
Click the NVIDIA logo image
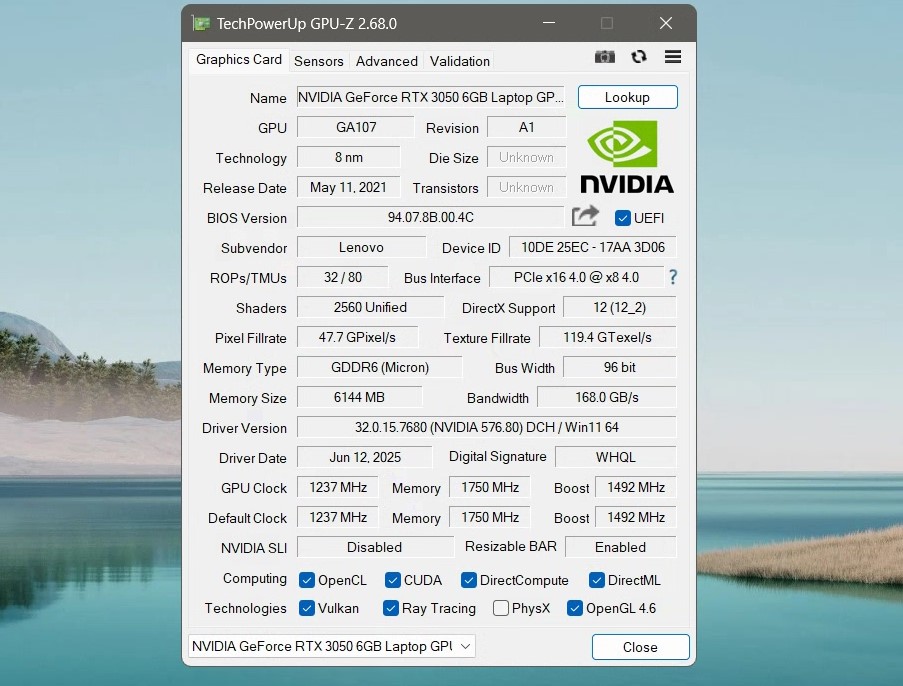627,156
